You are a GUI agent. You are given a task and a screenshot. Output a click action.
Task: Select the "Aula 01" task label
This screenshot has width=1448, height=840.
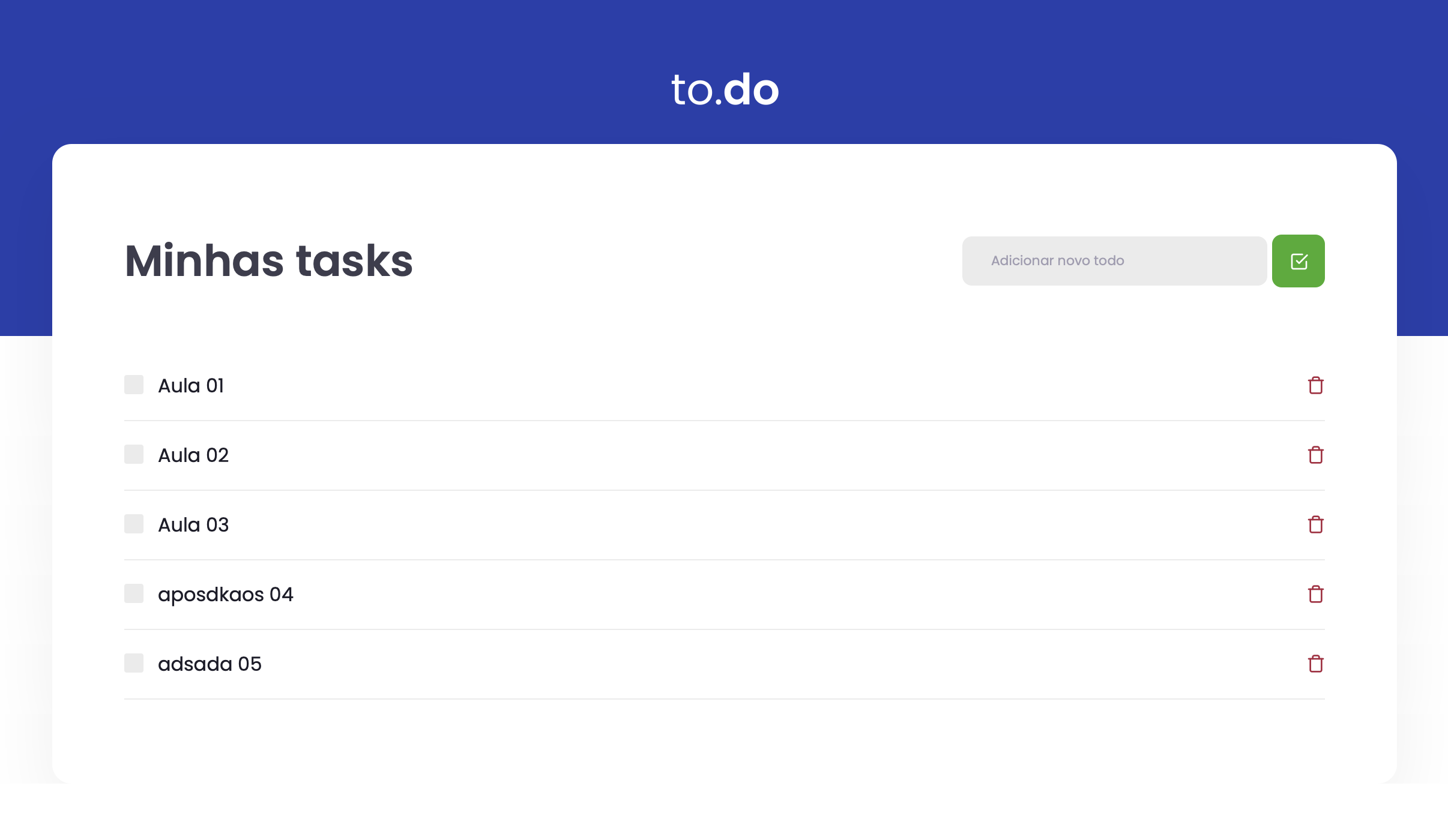pyautogui.click(x=191, y=385)
